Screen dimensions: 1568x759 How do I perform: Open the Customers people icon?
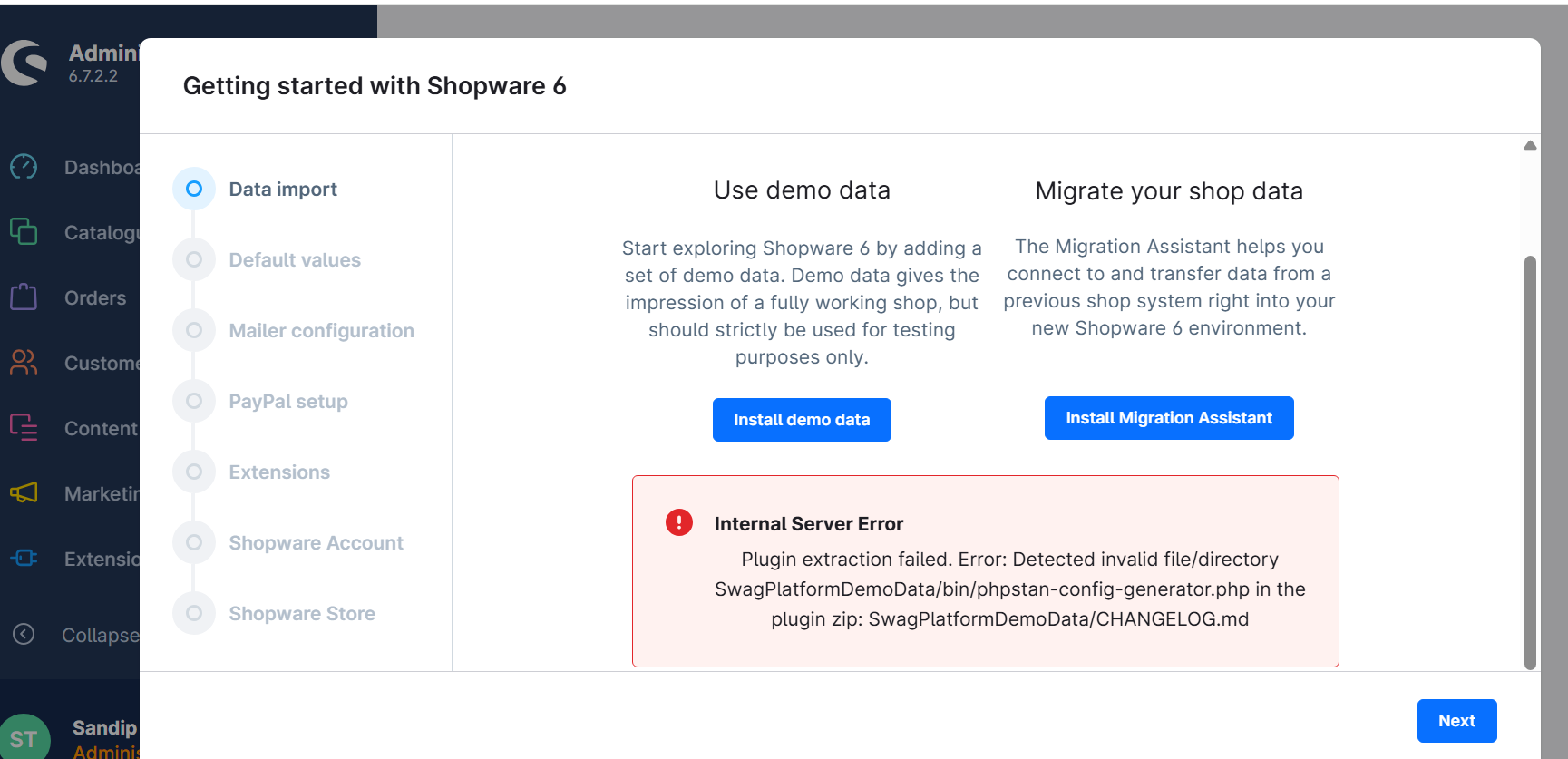(x=24, y=363)
